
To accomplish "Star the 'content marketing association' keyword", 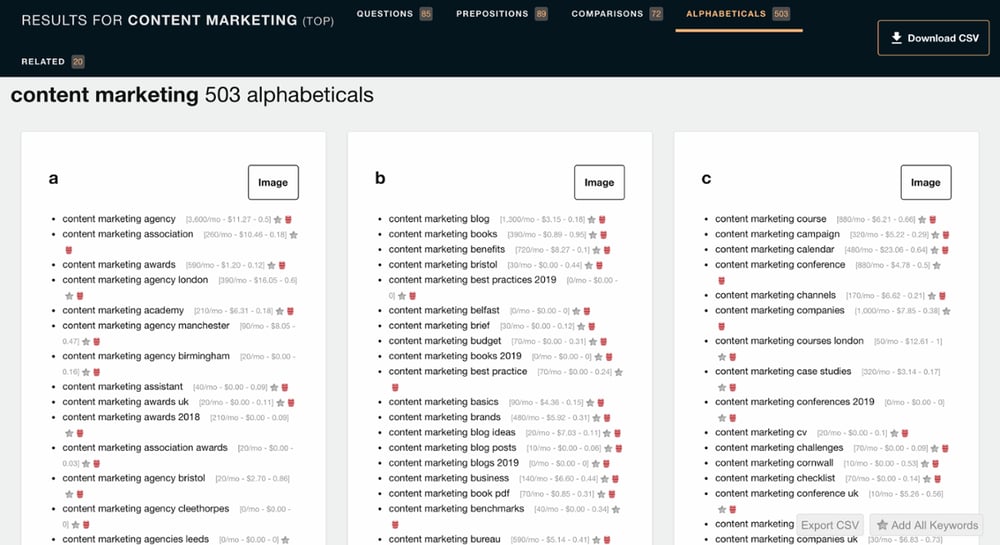I will tap(294, 235).
